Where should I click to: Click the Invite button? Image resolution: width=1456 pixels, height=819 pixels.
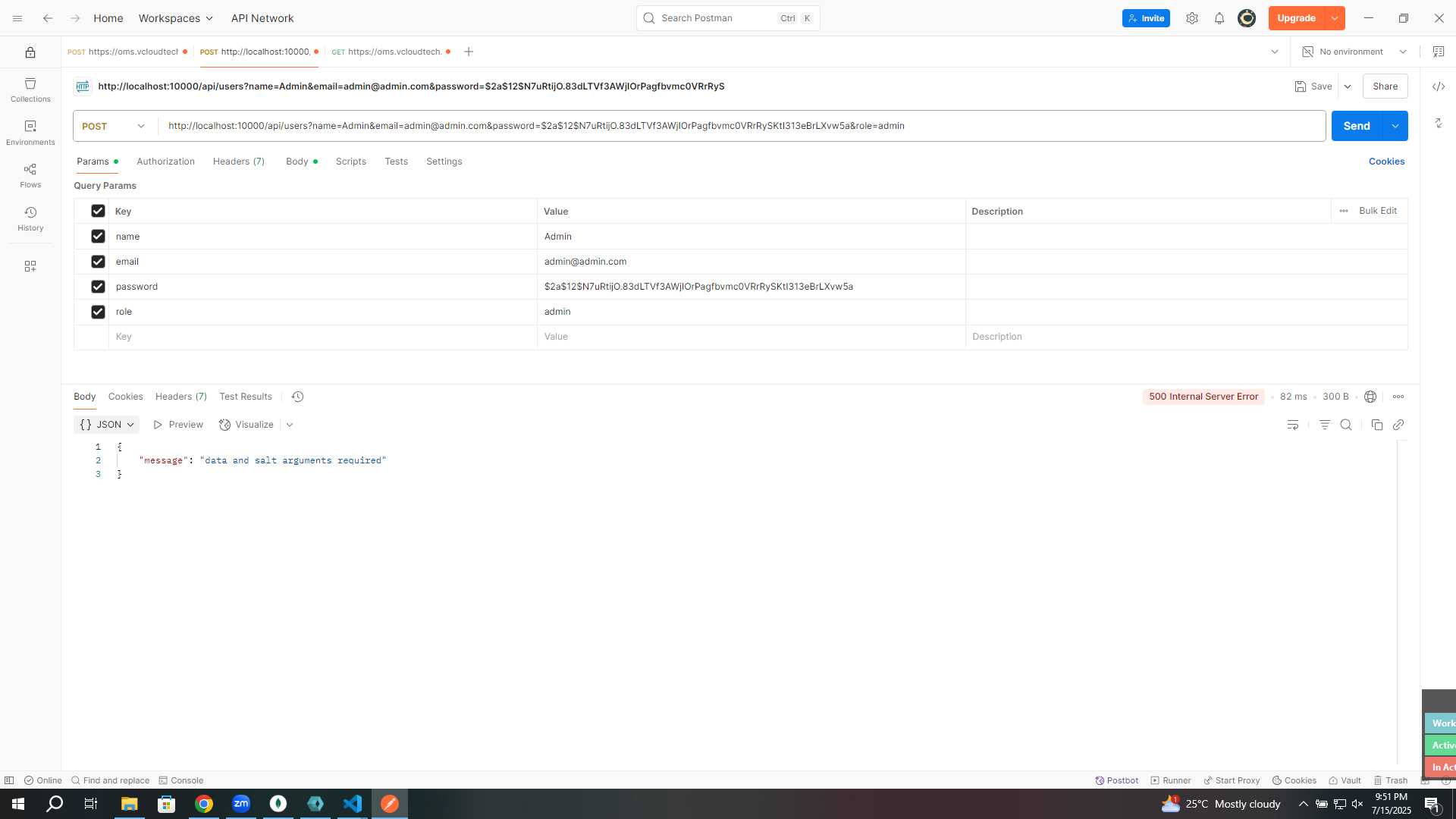click(1146, 18)
